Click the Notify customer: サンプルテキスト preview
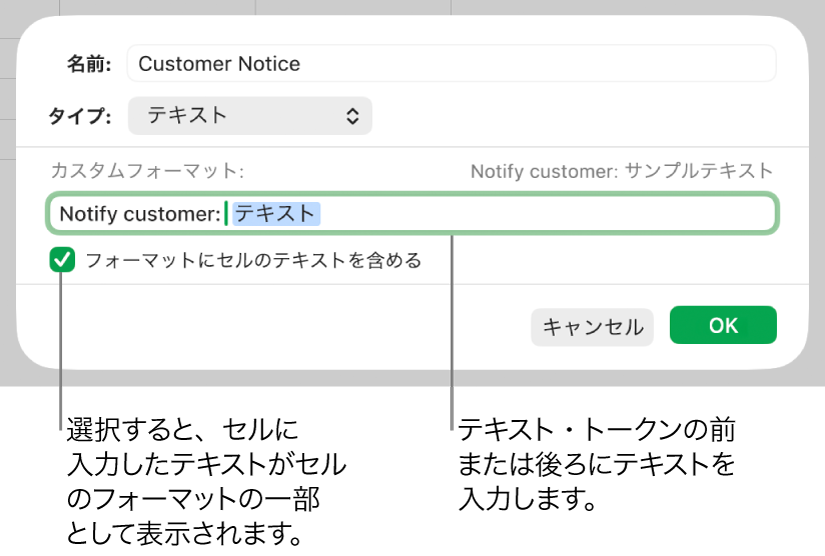The image size is (825, 556). click(621, 171)
